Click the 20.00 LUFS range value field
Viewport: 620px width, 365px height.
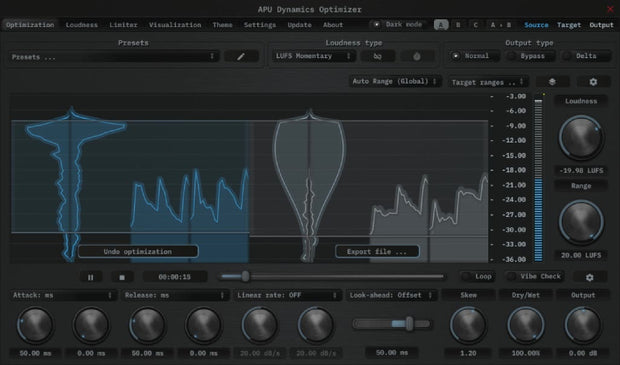tap(581, 255)
